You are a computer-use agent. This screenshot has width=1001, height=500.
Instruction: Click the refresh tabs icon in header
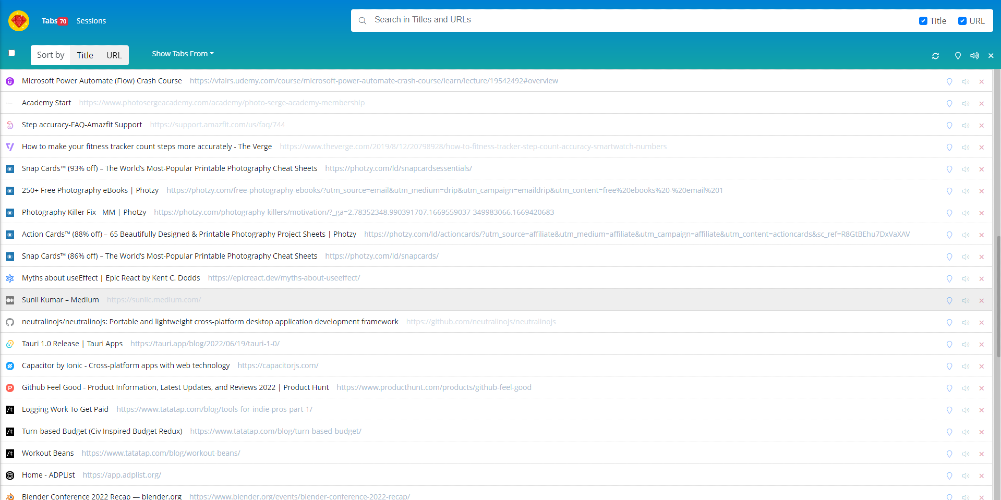point(935,56)
